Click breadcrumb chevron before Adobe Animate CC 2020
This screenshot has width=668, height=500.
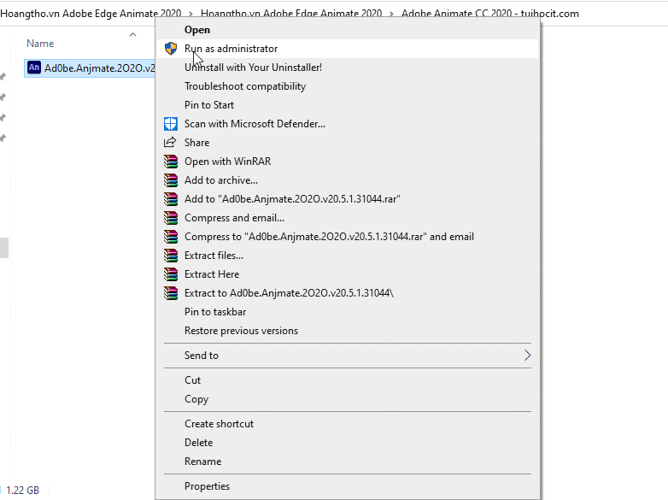pyautogui.click(x=392, y=14)
